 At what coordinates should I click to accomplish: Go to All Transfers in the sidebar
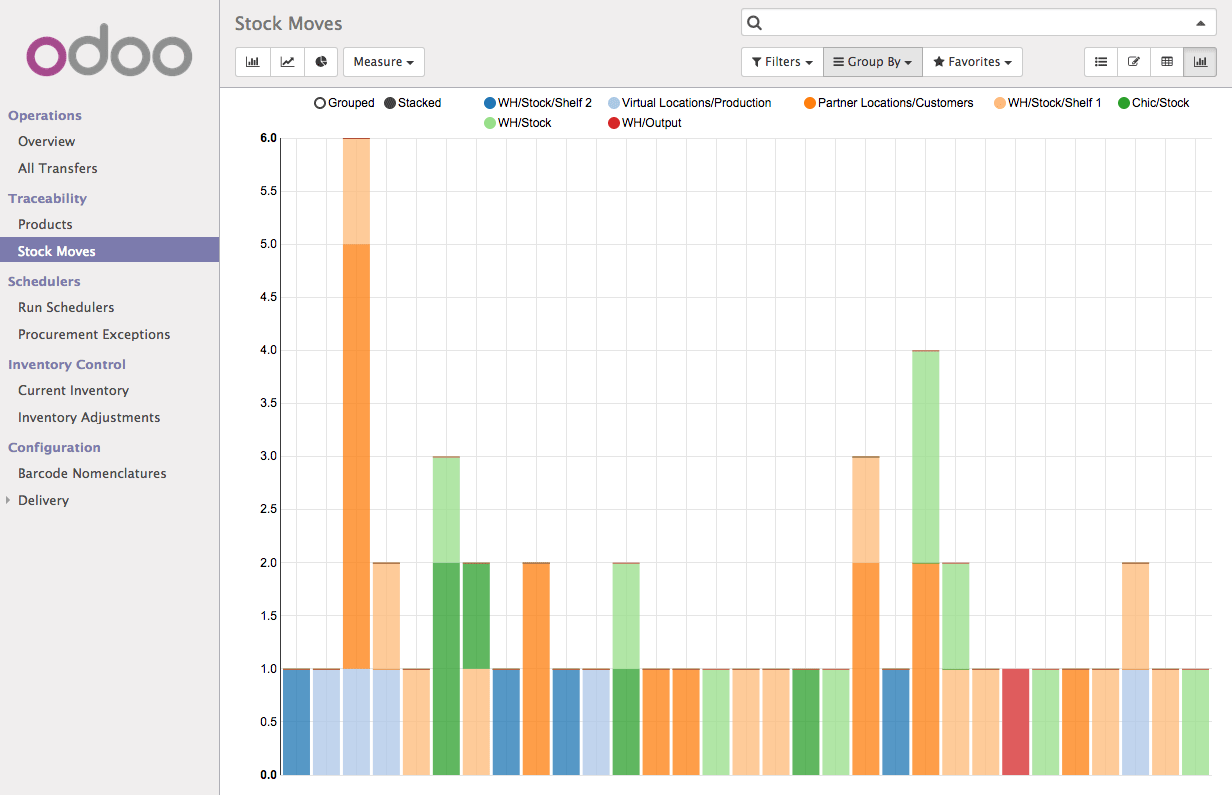pos(57,168)
